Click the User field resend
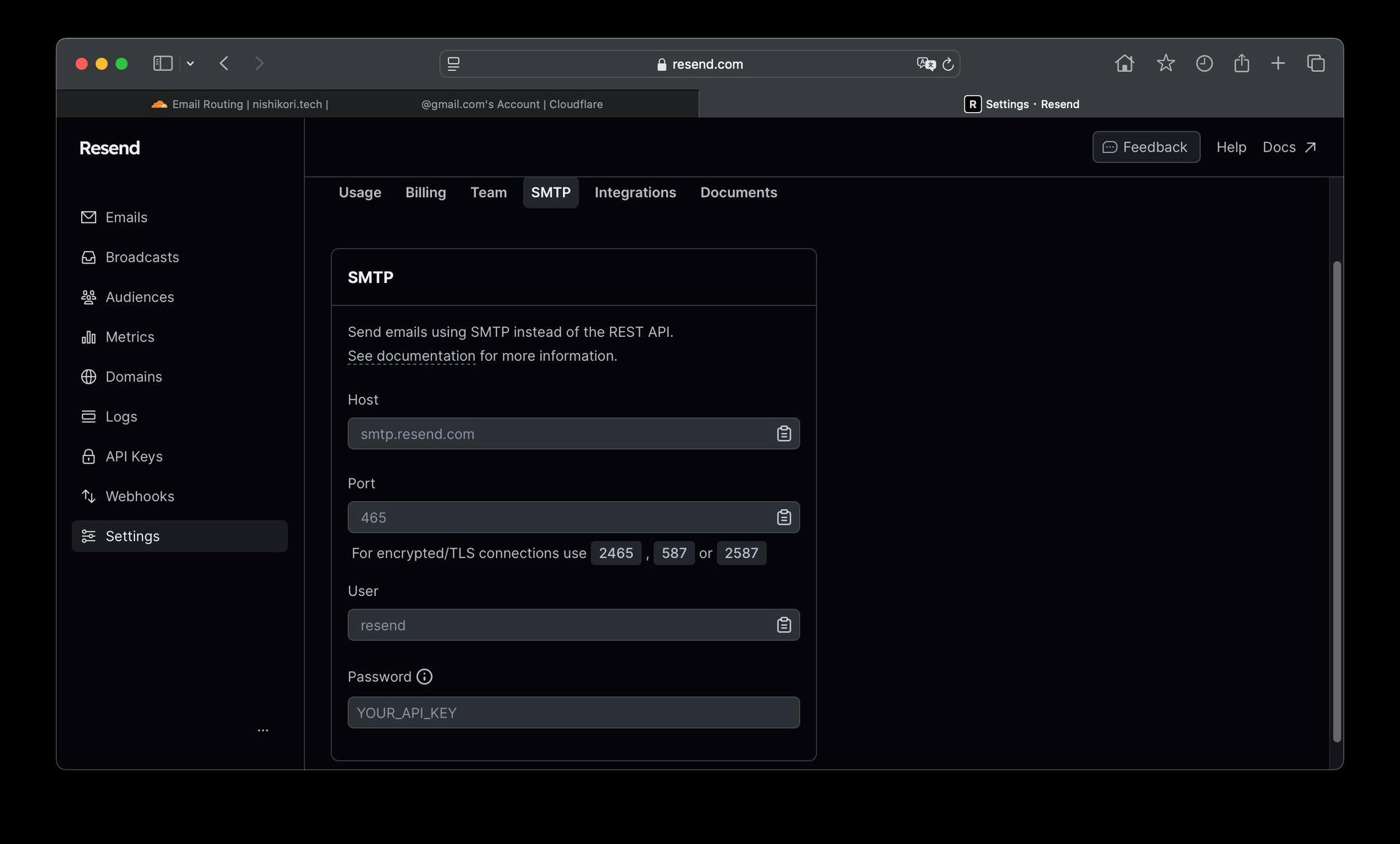Screen dimensions: 1400x844 point(574,625)
